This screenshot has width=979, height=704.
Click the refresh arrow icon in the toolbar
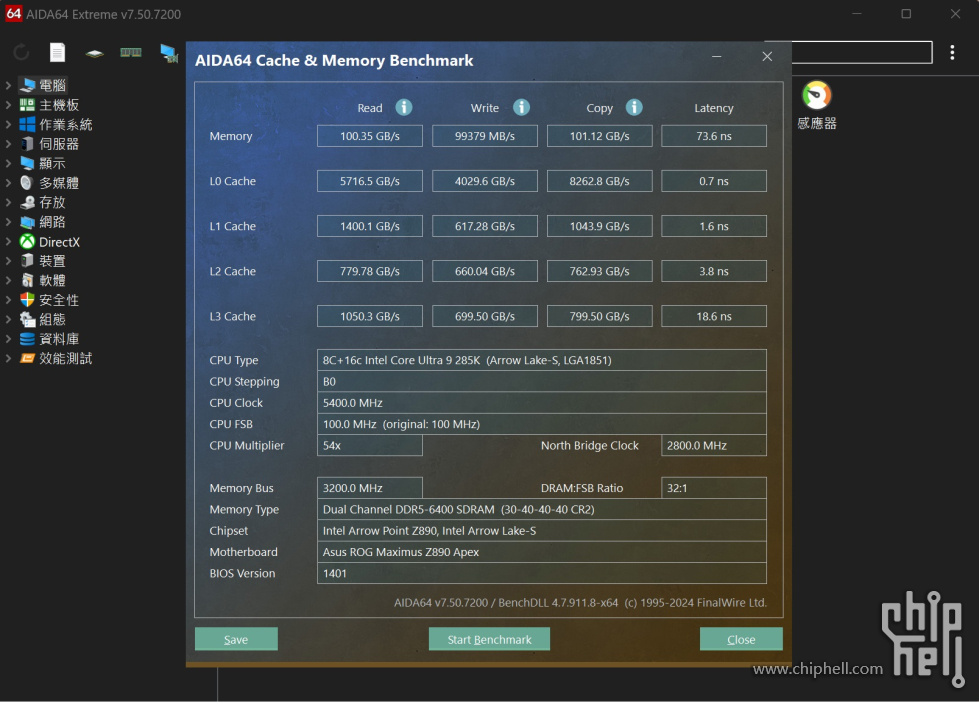coord(21,52)
